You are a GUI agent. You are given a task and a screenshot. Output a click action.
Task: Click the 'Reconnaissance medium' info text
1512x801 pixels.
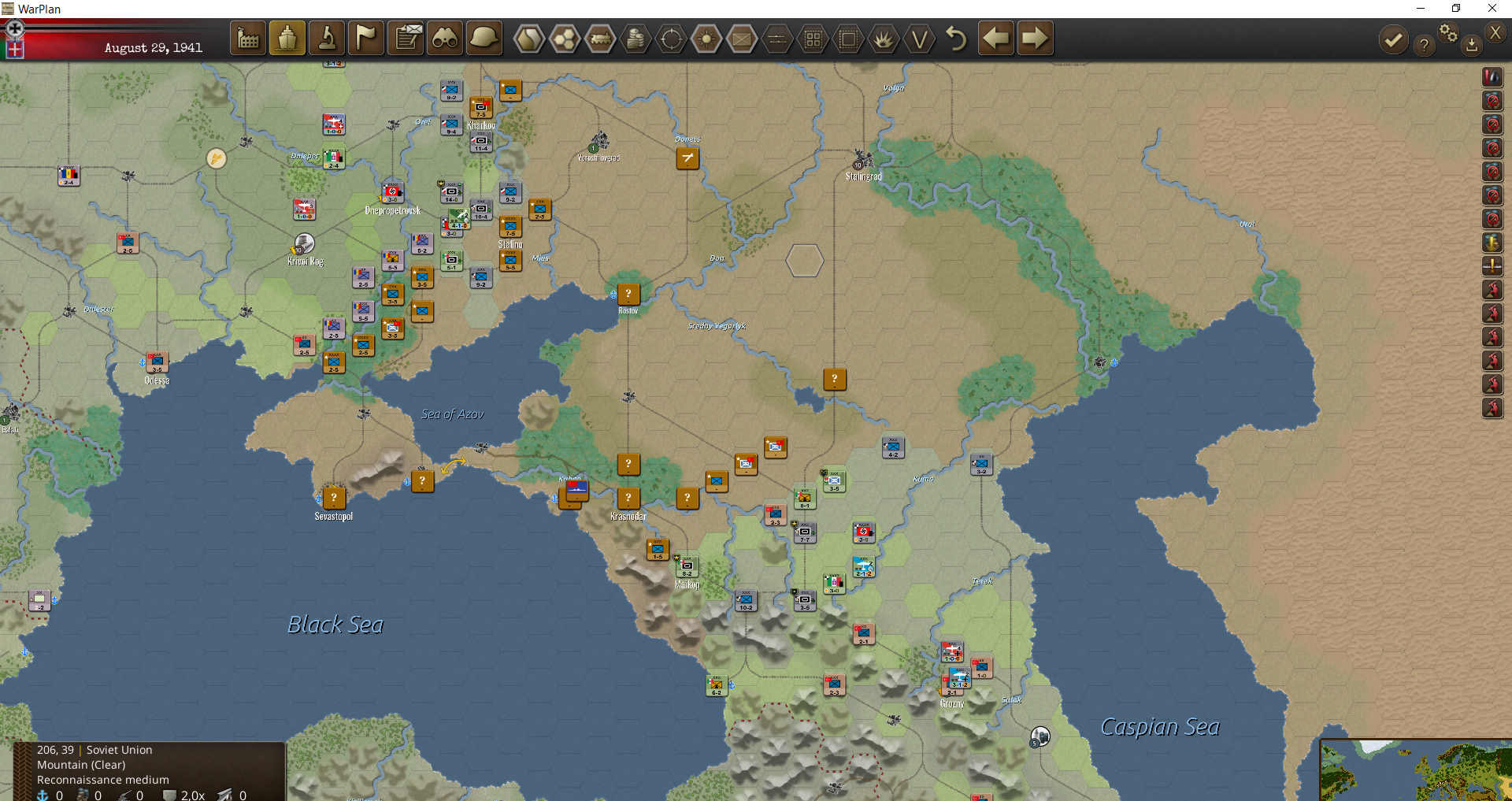(x=103, y=780)
